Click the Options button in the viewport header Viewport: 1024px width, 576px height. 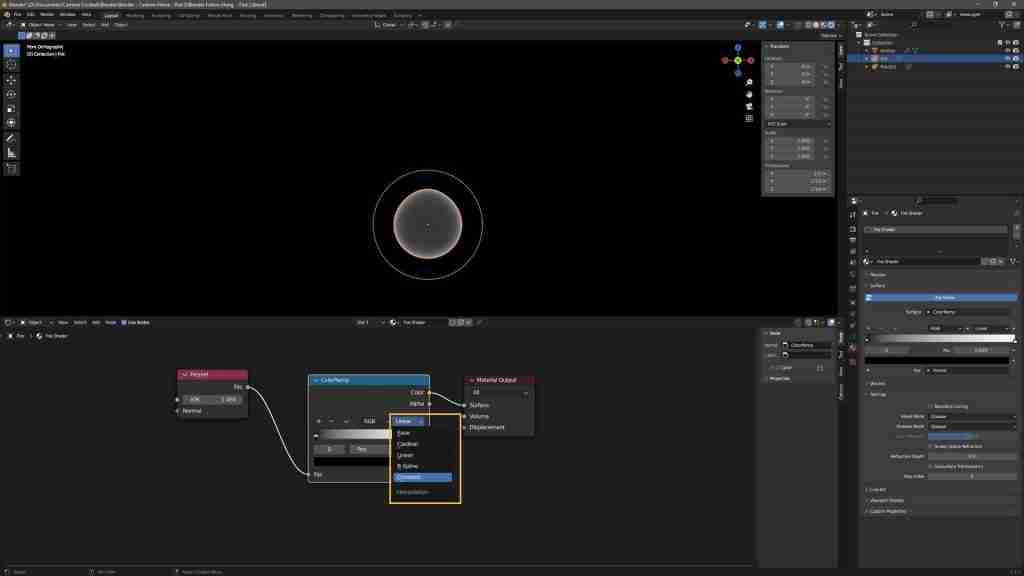pos(829,35)
